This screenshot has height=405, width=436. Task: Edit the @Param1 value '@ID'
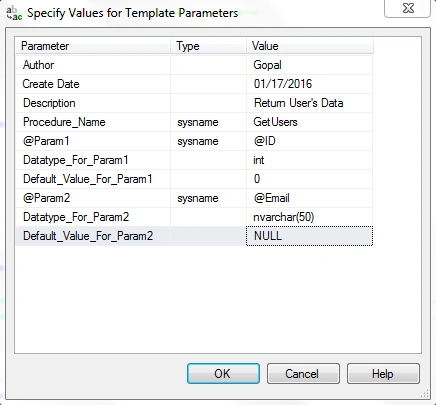click(x=309, y=141)
